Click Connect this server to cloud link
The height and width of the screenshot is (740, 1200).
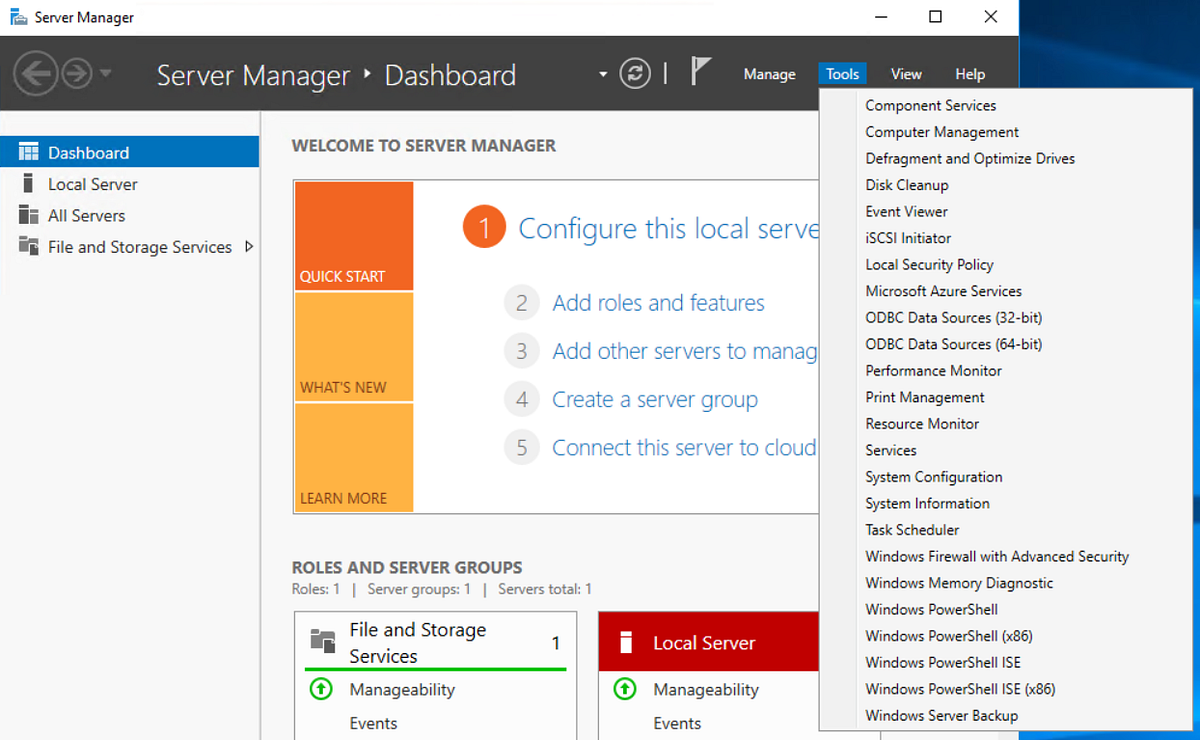(x=685, y=447)
